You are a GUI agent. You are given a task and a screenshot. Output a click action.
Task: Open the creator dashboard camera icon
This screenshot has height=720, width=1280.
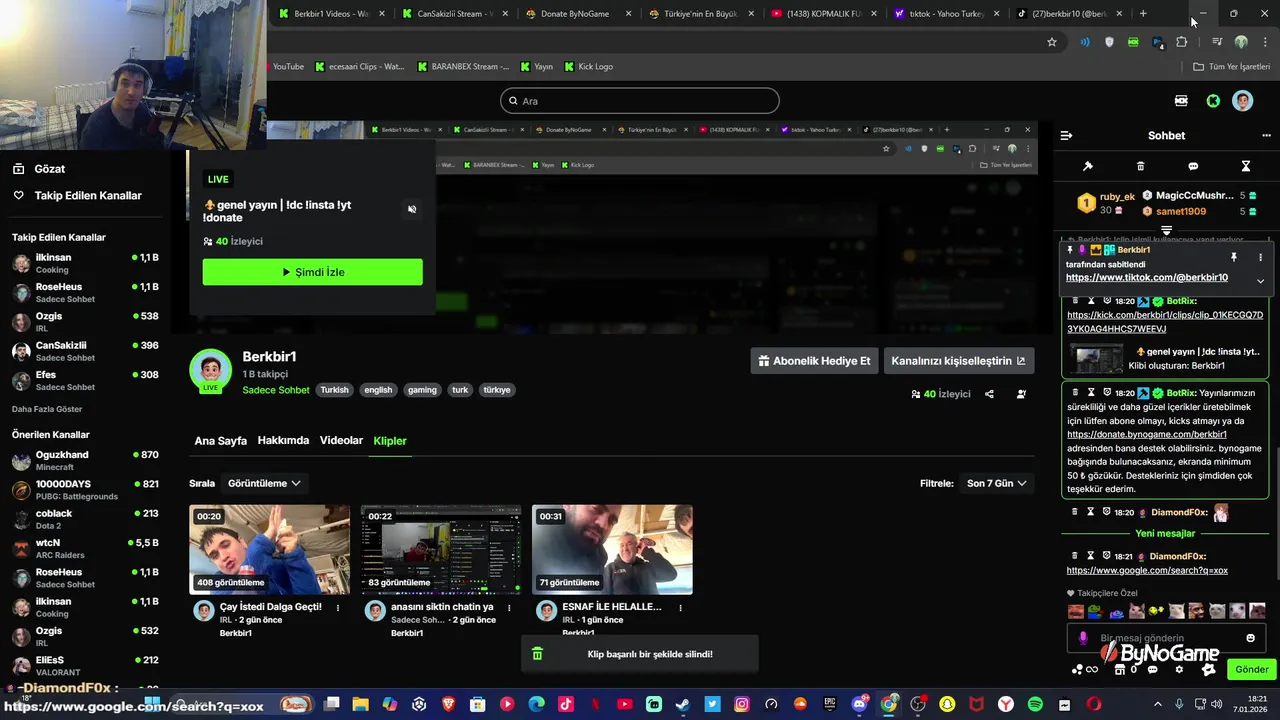tap(1181, 101)
